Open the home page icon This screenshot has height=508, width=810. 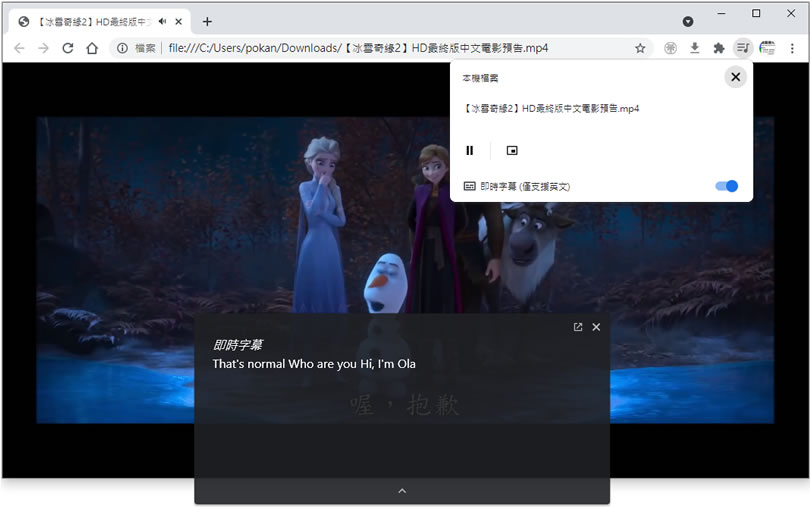(x=92, y=48)
